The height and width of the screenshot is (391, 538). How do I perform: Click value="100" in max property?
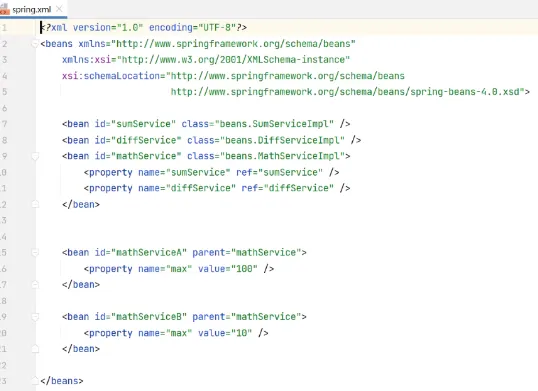coord(228,269)
